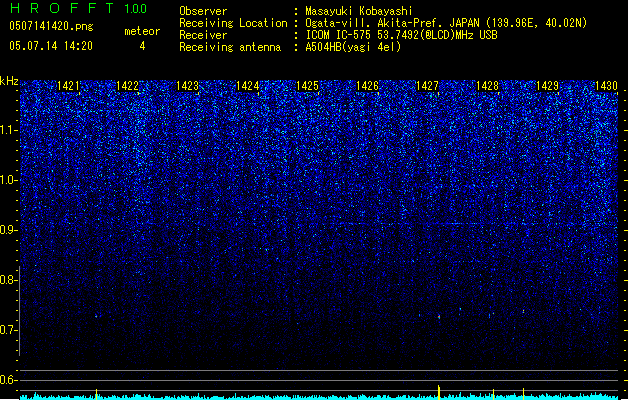
Task: Click the HROFFT 1.0.0 title text
Action: pos(78,8)
